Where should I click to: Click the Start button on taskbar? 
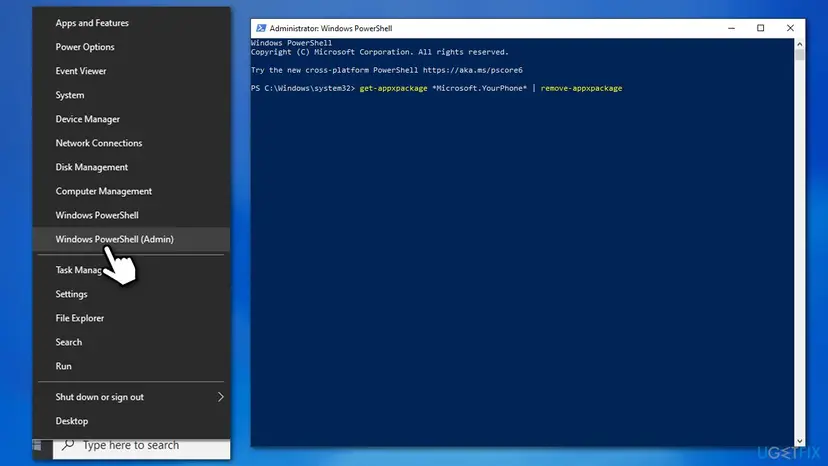[x=37, y=445]
